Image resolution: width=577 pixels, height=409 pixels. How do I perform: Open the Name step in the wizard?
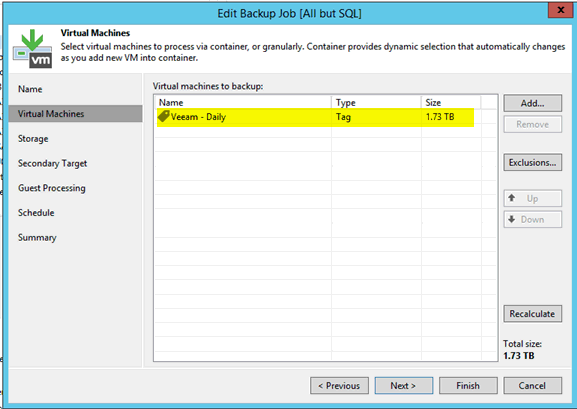30,89
